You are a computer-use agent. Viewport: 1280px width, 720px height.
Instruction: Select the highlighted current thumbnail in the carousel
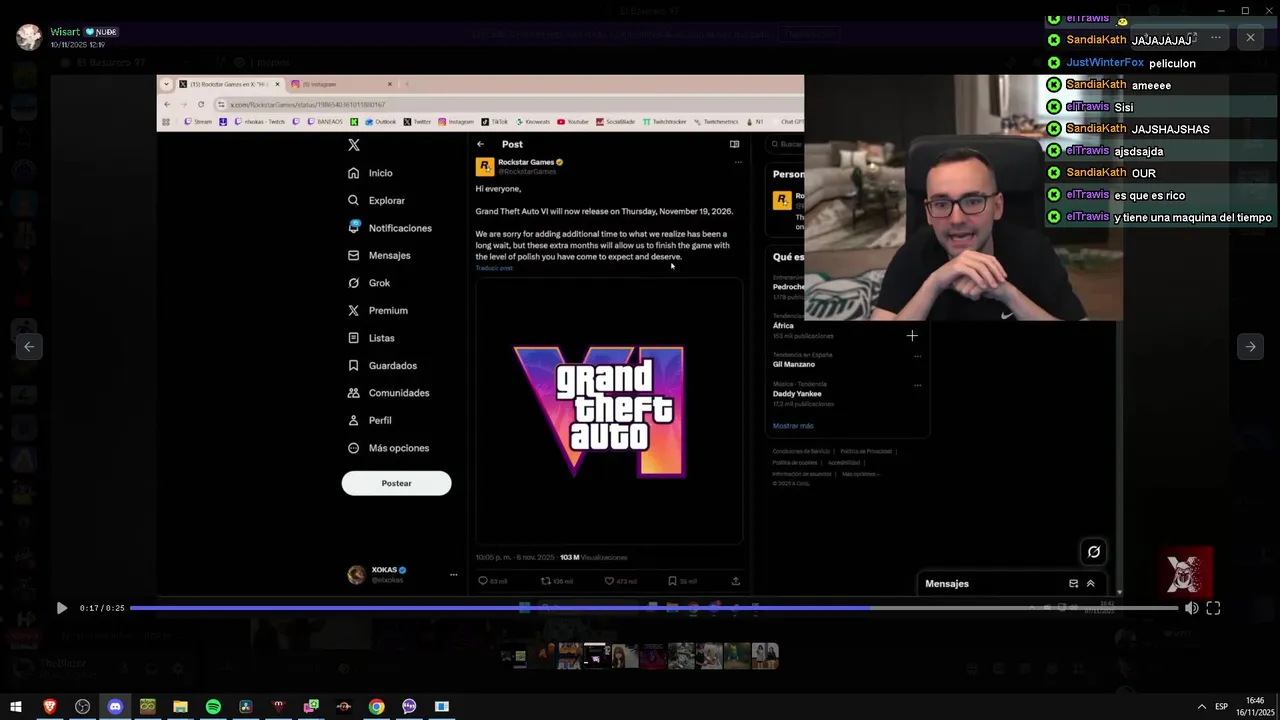[x=595, y=656]
